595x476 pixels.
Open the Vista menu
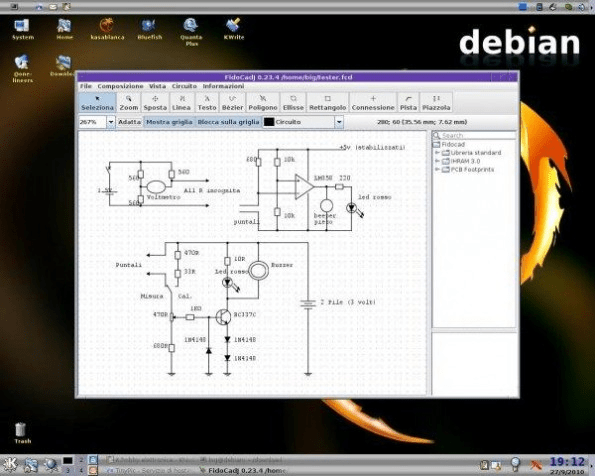click(x=157, y=86)
